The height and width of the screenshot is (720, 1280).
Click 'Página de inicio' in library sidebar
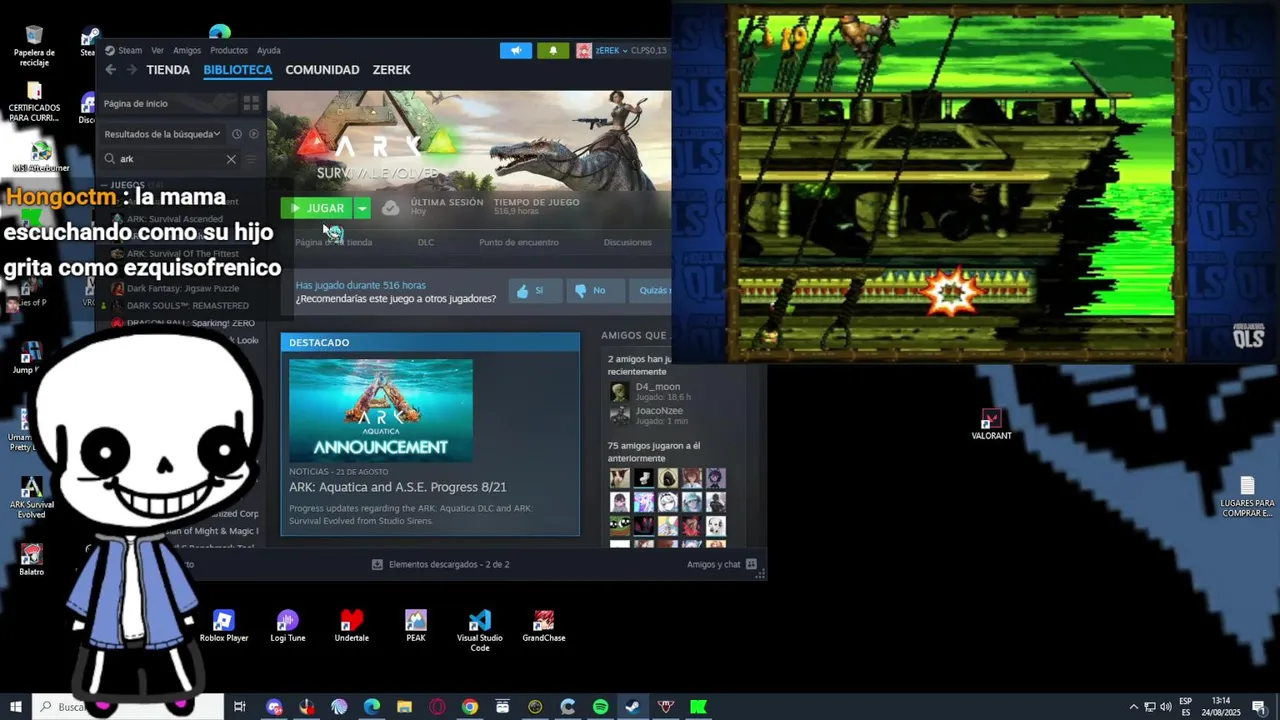click(136, 104)
